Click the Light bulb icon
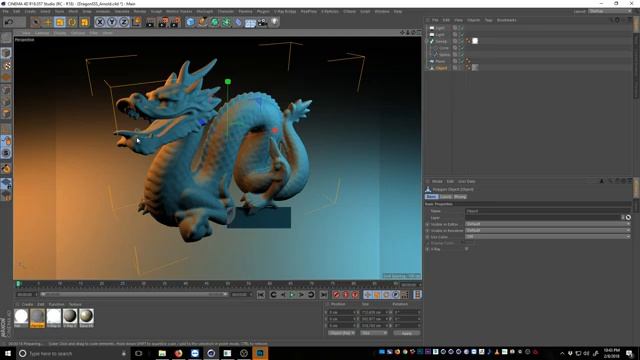This screenshot has width=640, height=360. [x=275, y=22]
